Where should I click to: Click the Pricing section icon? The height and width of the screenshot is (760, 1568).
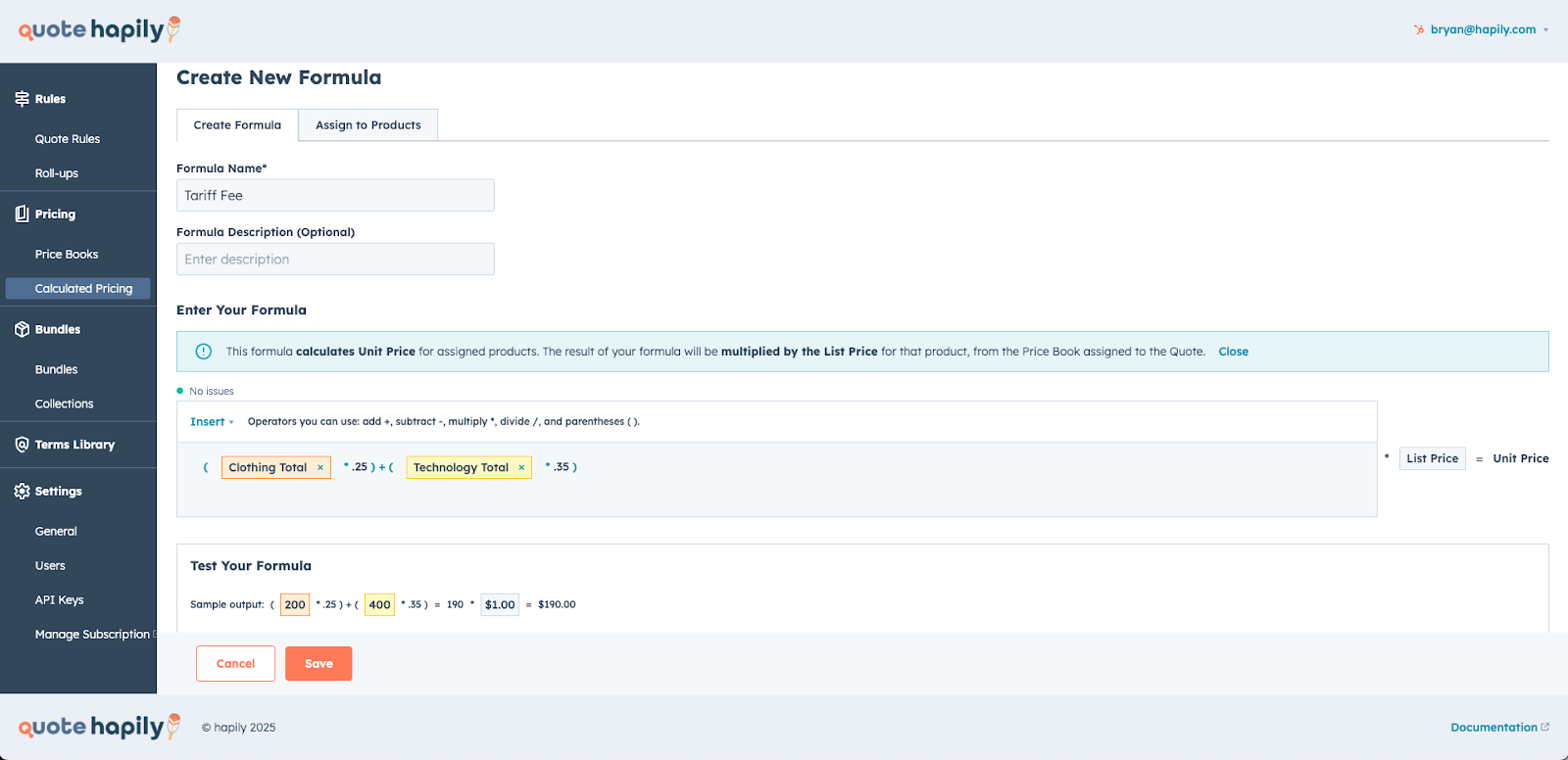(x=22, y=214)
